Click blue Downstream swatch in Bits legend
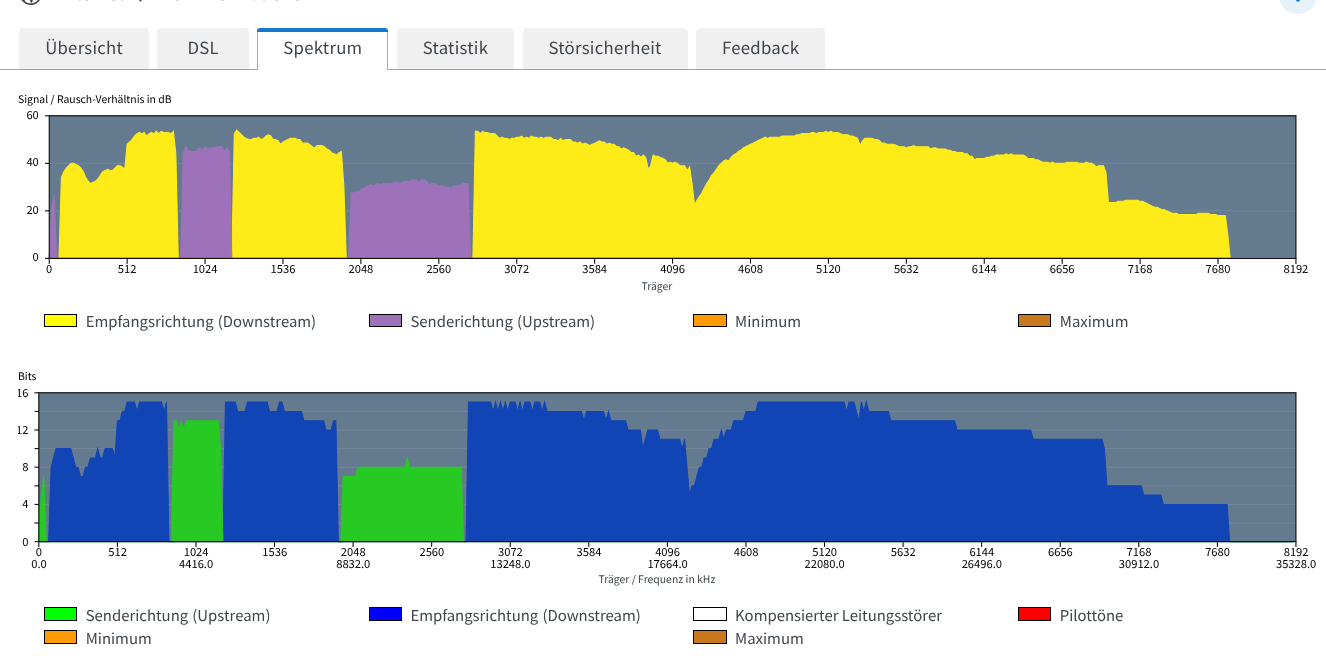The width and height of the screenshot is (1326, 656). (x=385, y=615)
